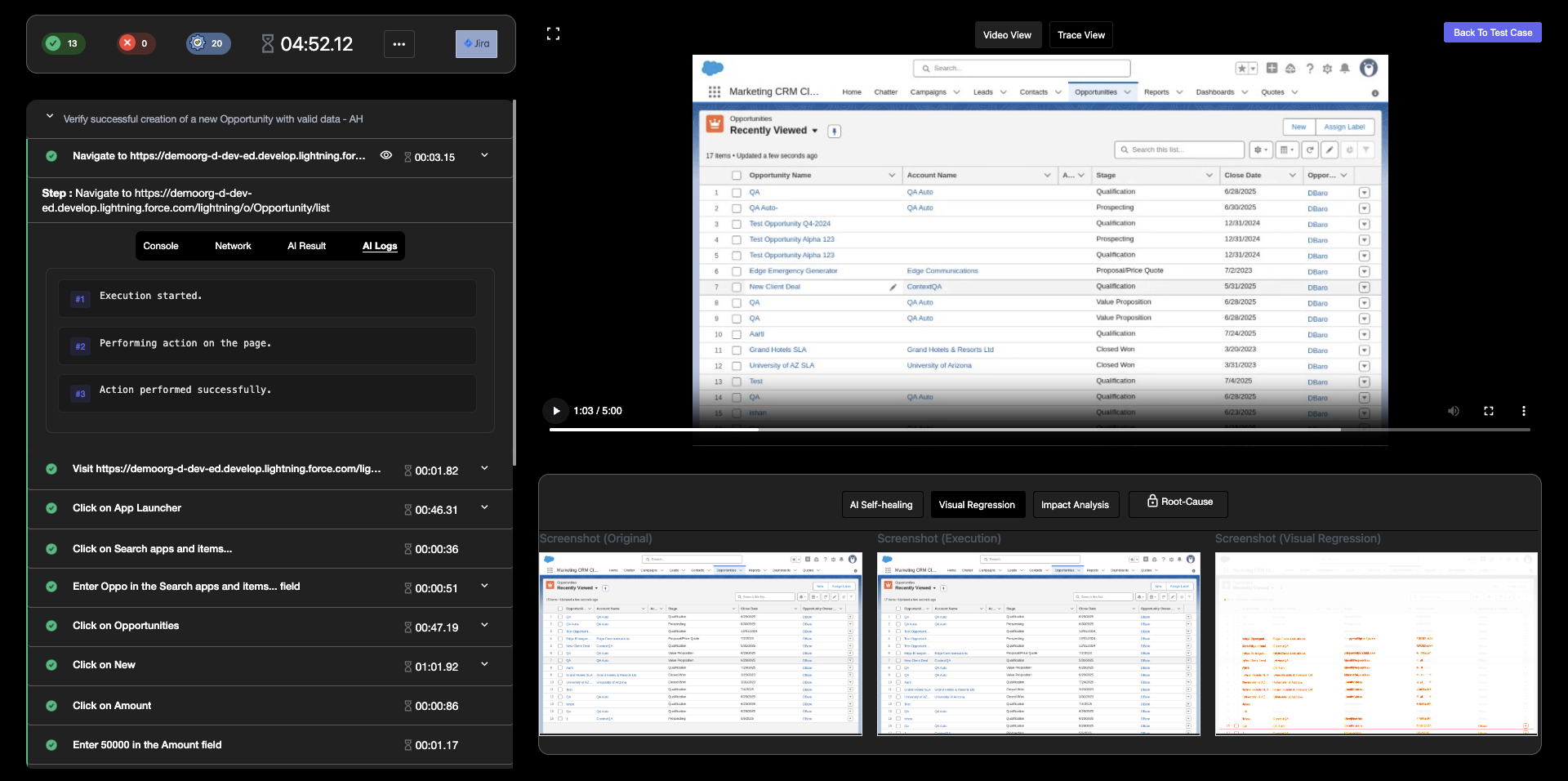Play the test recording video

click(x=556, y=411)
